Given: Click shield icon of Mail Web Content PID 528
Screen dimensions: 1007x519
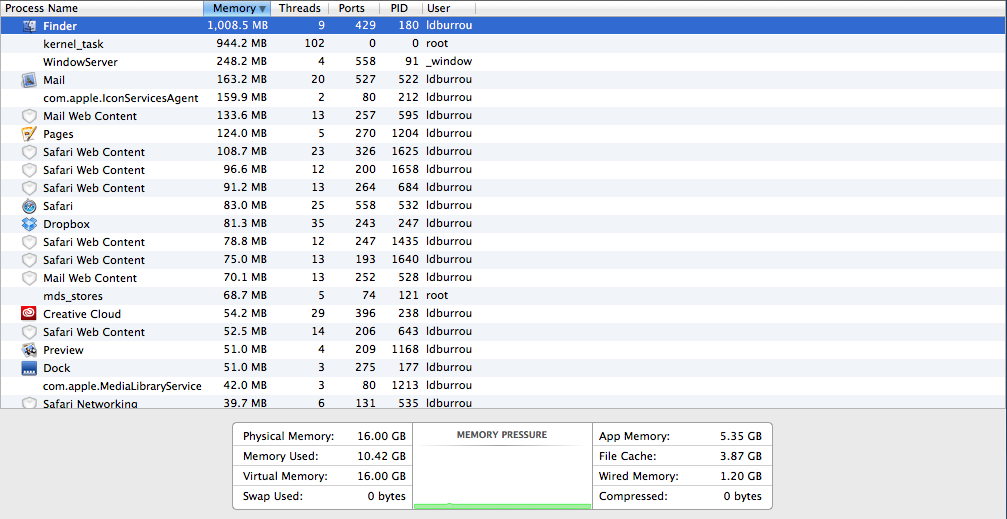Looking at the screenshot, I should coord(30,278).
